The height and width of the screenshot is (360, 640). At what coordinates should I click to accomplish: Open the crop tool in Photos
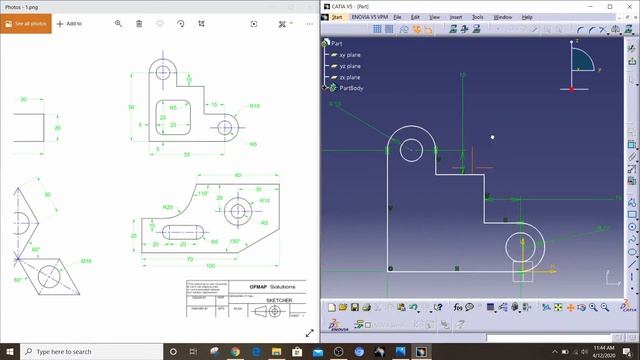(202, 24)
